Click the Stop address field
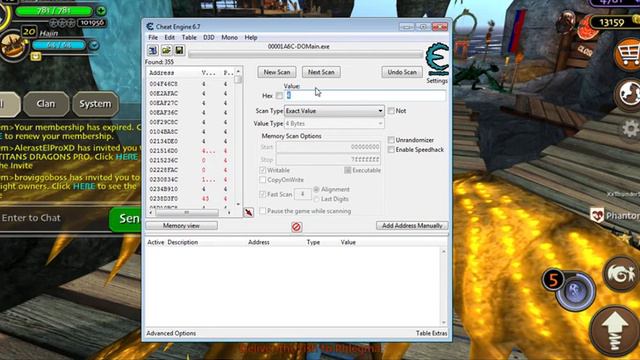The height and width of the screenshot is (360, 640). pyautogui.click(x=328, y=159)
